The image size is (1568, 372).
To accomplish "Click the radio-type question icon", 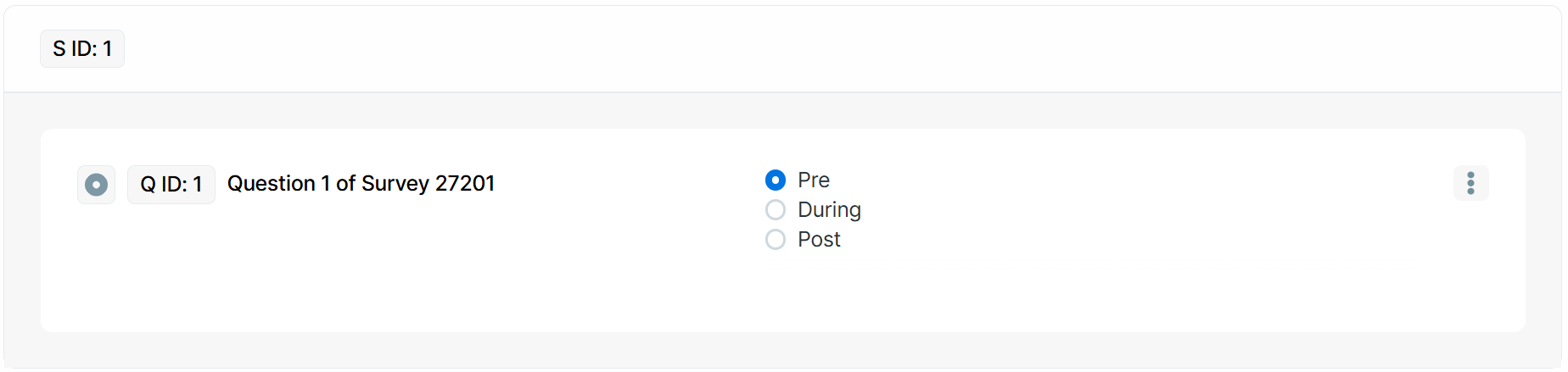I will coord(96,185).
